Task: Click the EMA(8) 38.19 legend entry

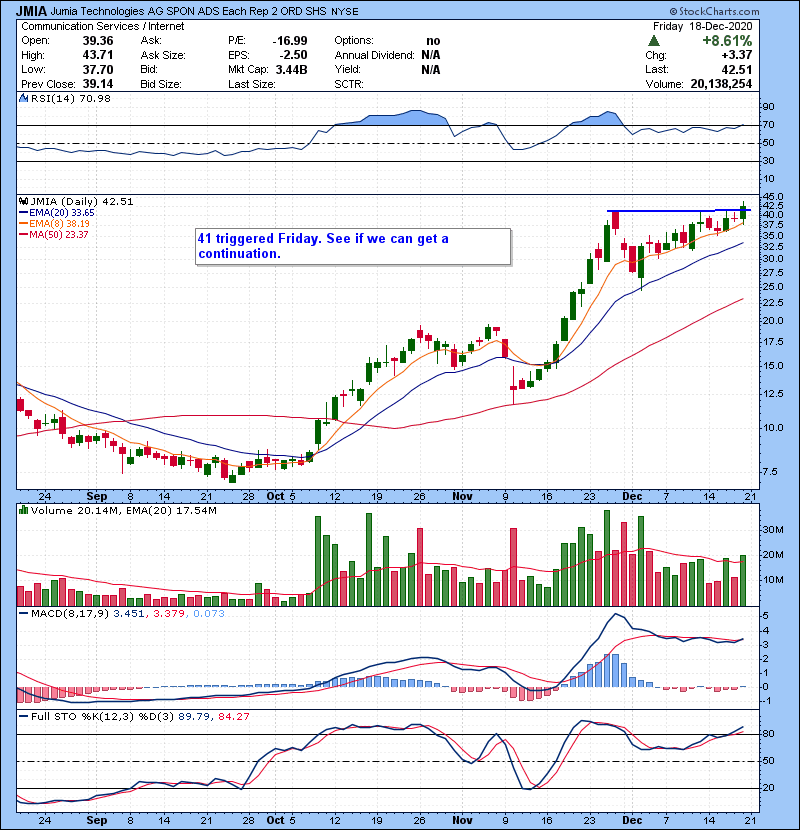Action: pyautogui.click(x=55, y=224)
